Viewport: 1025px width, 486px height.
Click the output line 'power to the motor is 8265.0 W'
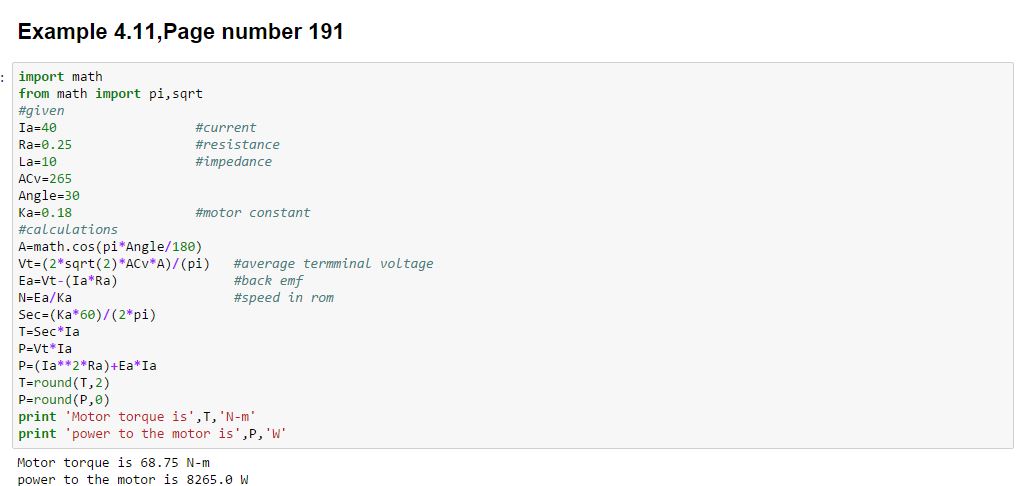132,480
